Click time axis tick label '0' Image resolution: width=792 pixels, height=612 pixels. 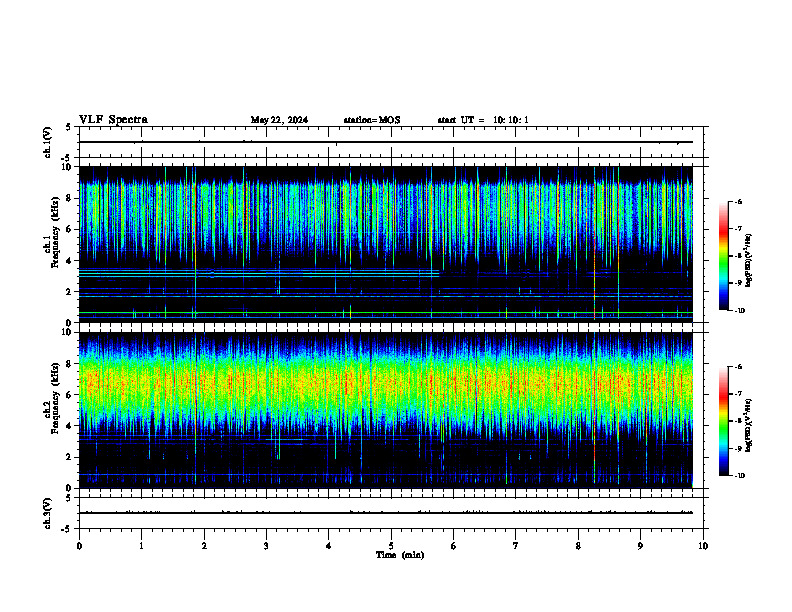[x=79, y=546]
